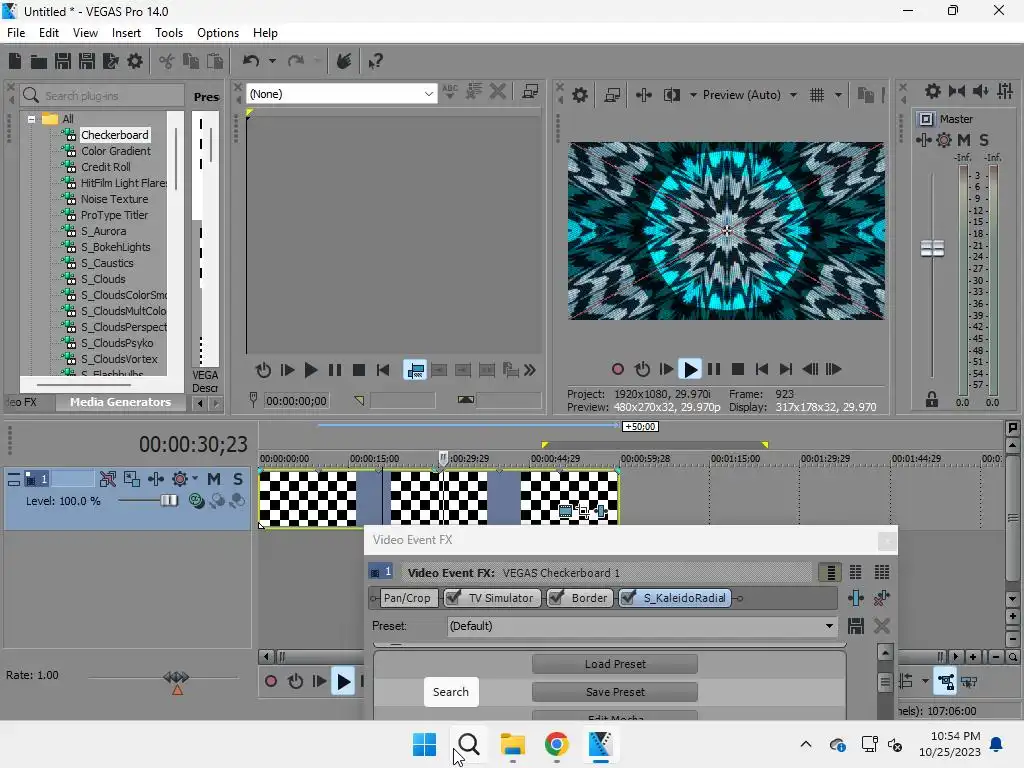Image resolution: width=1024 pixels, height=768 pixels.
Task: Open the Insert menu
Action: pos(126,33)
